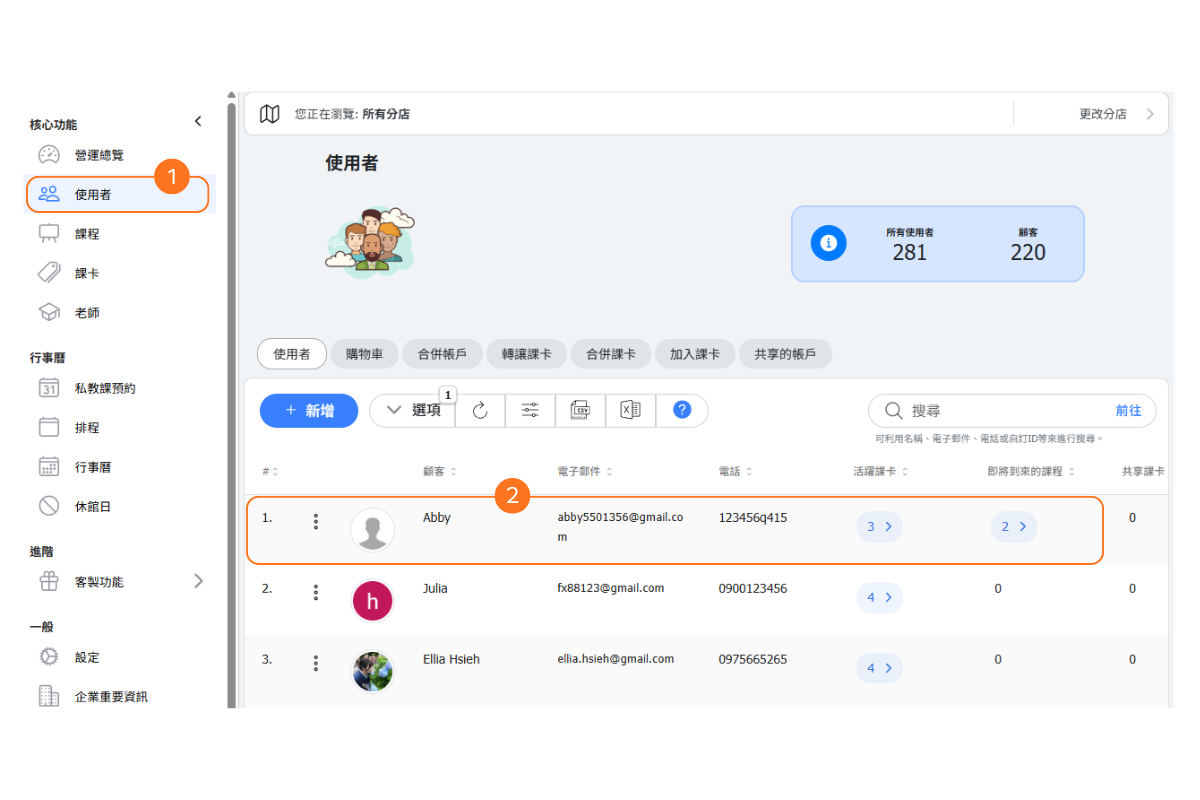Open the 選項 dropdown

pyautogui.click(x=413, y=410)
